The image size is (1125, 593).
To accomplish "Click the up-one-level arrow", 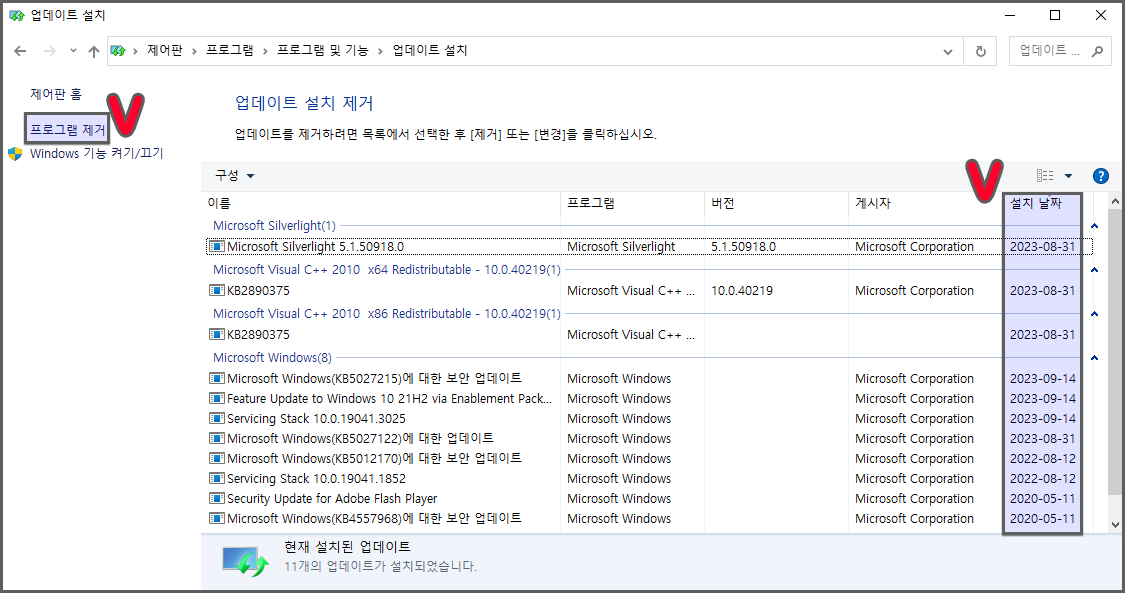I will click(x=94, y=51).
